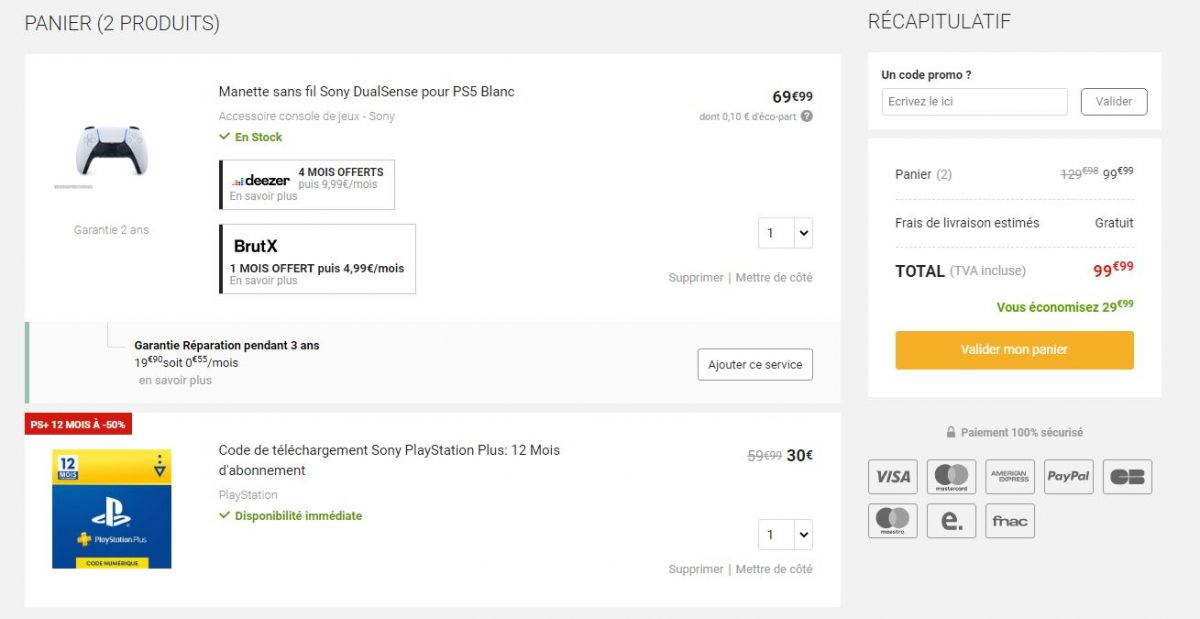
Task: Open quantity dropdown for DualSense controller
Action: click(x=785, y=233)
